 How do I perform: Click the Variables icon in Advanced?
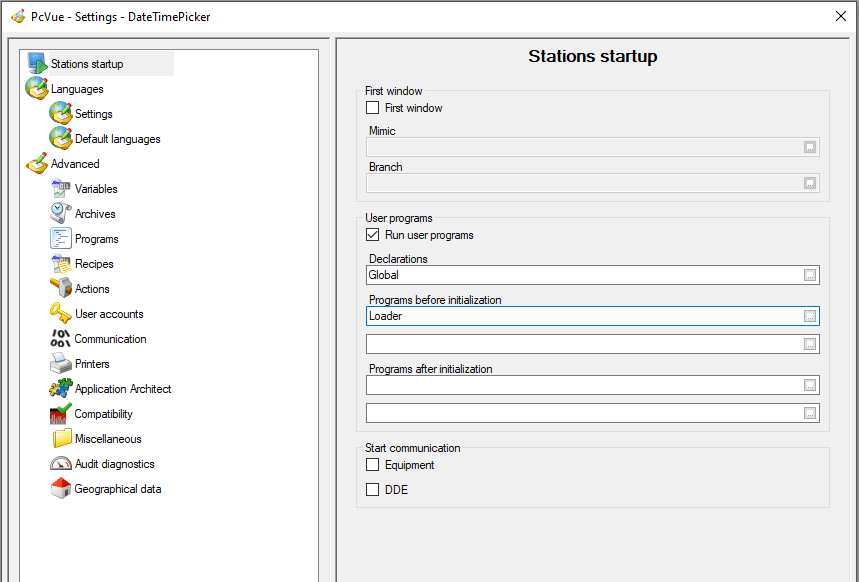click(x=60, y=189)
